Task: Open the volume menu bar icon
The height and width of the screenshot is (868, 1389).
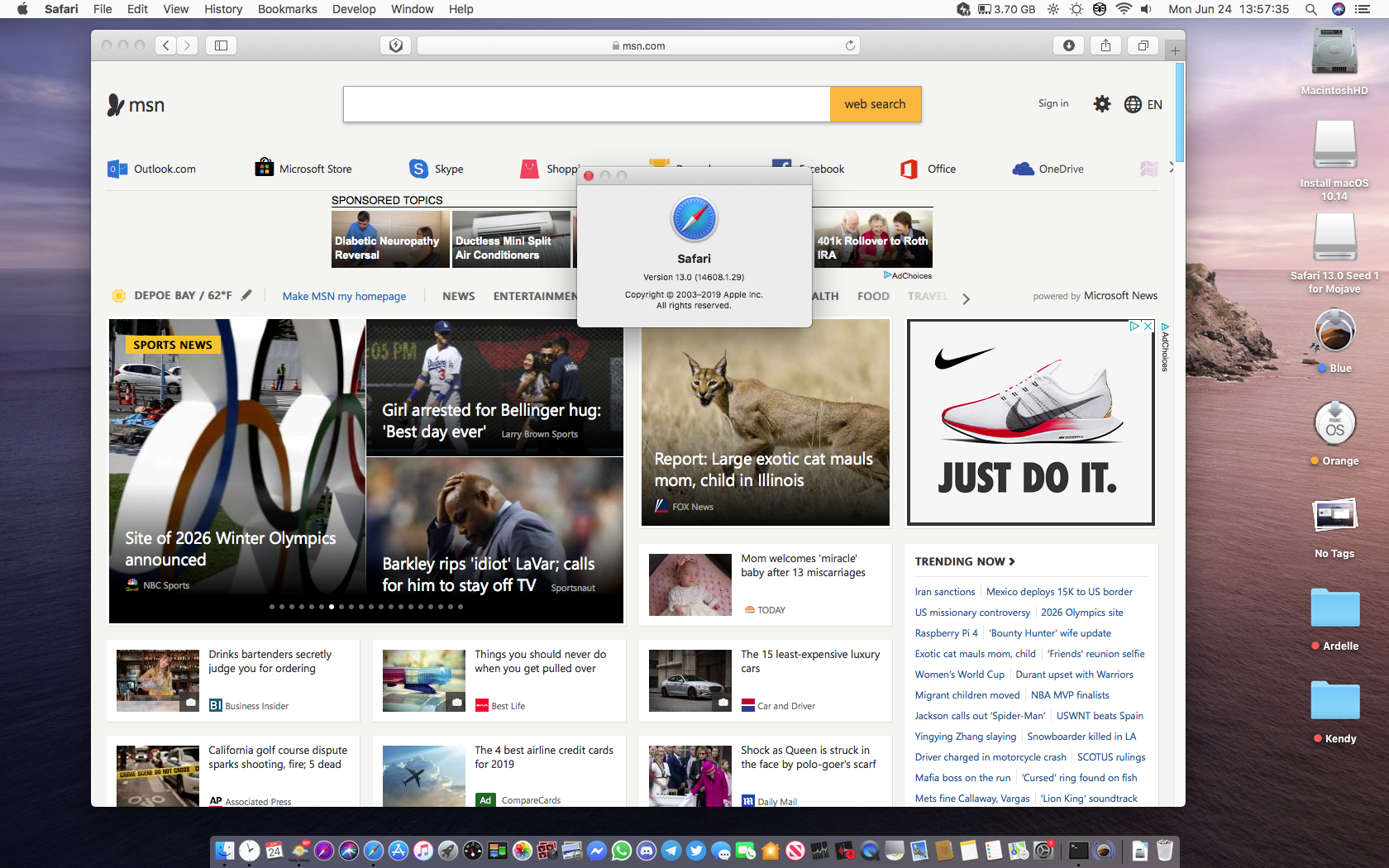Action: click(x=1146, y=9)
